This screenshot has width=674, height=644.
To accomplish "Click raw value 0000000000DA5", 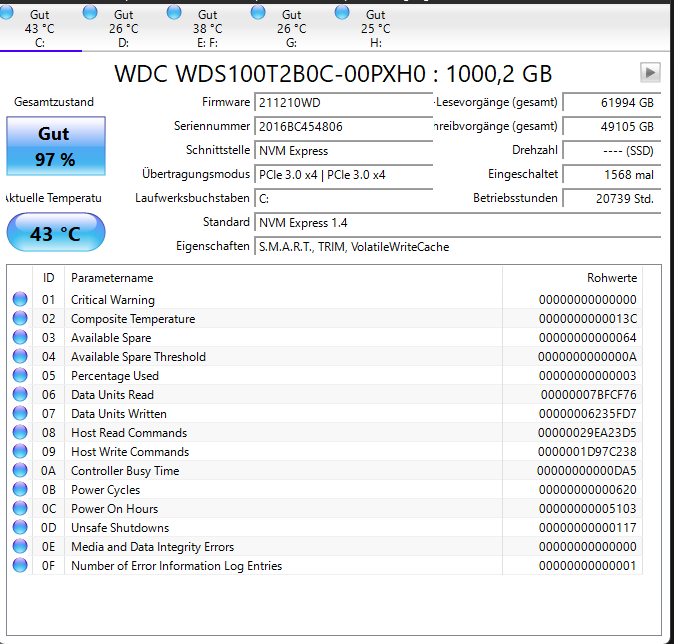I will pos(587,471).
